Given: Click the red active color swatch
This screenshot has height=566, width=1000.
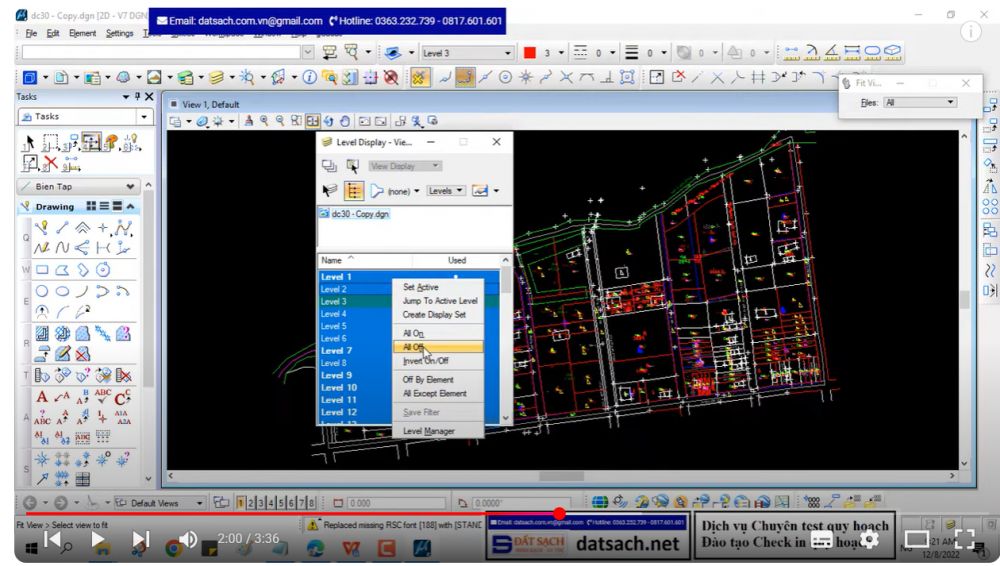Looking at the screenshot, I should 529,53.
